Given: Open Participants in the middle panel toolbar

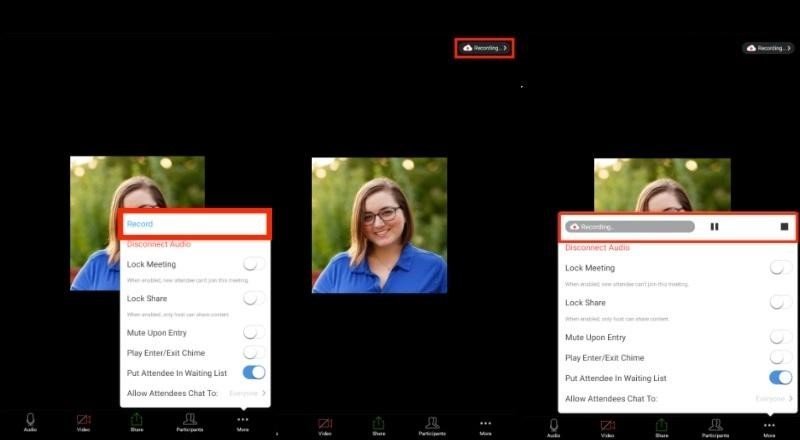Looking at the screenshot, I should point(432,425).
